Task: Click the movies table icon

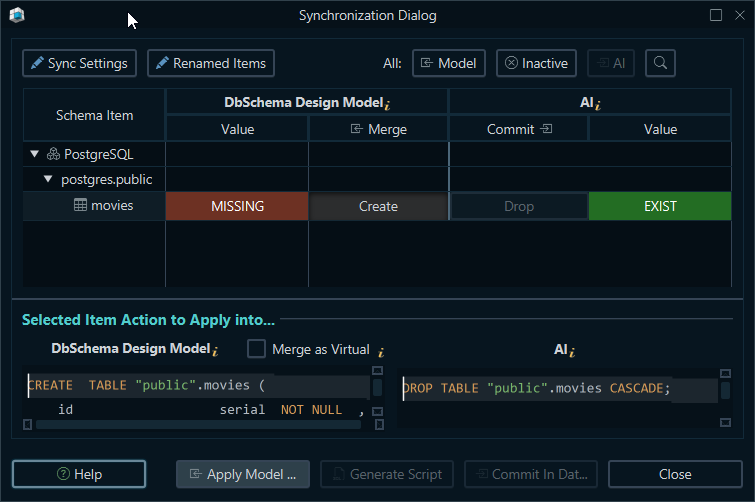Action: (80, 205)
